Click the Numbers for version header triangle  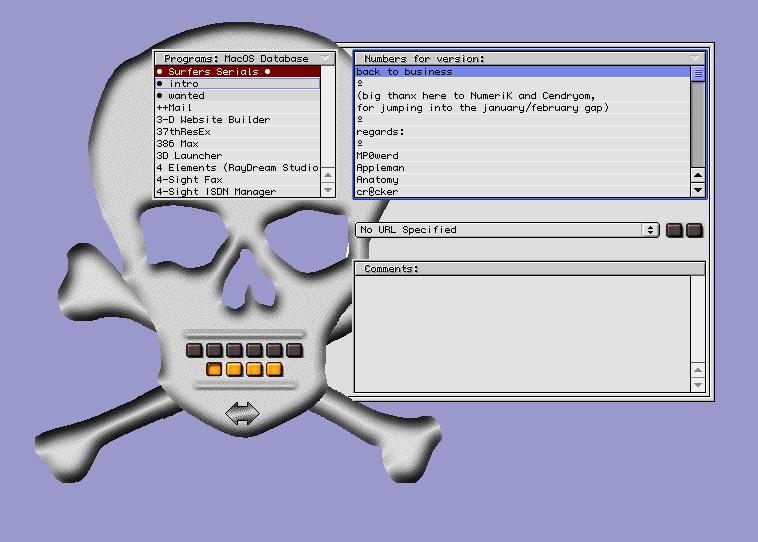click(x=695, y=58)
